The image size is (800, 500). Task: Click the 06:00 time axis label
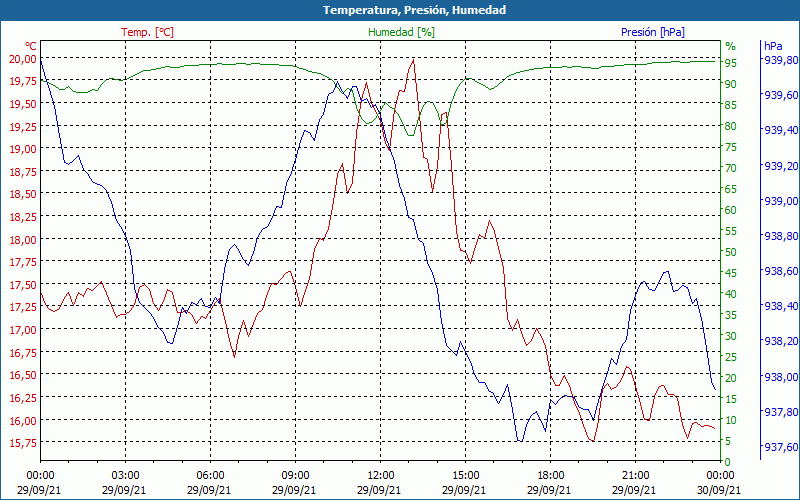[x=210, y=476]
